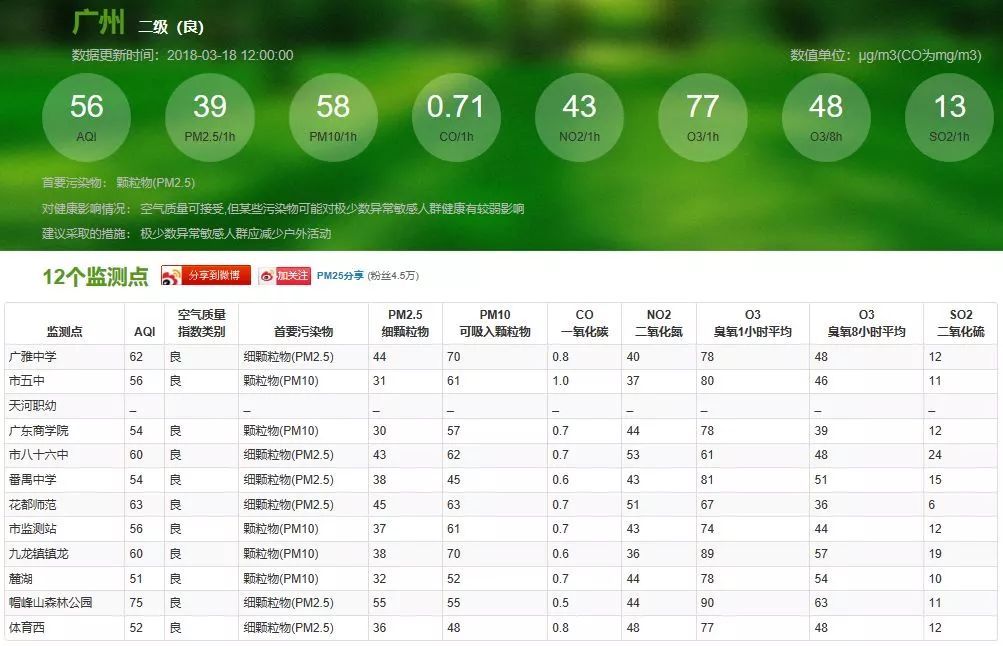
Task: Click the PM2.5/1h circle showing 39
Action: point(210,116)
